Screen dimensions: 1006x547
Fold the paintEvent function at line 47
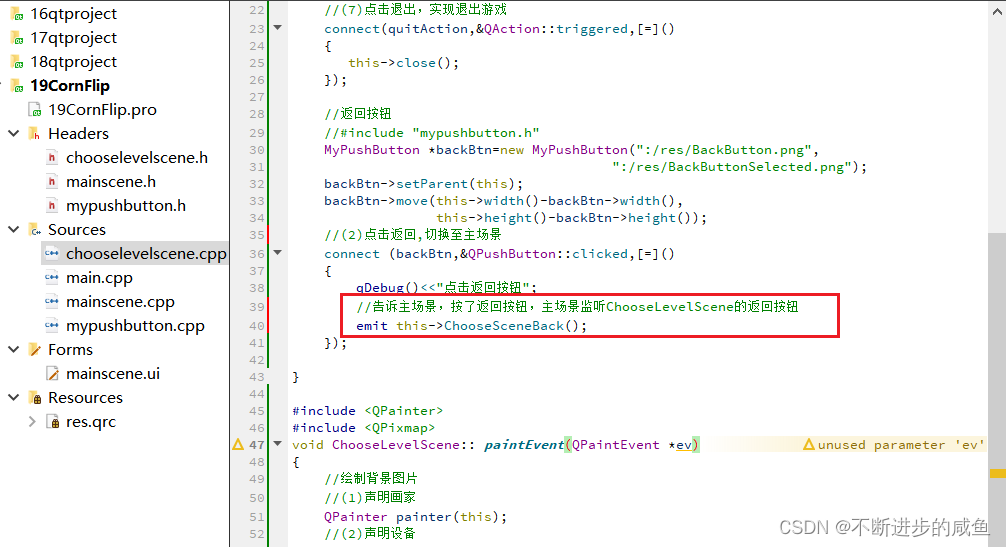tap(278, 443)
